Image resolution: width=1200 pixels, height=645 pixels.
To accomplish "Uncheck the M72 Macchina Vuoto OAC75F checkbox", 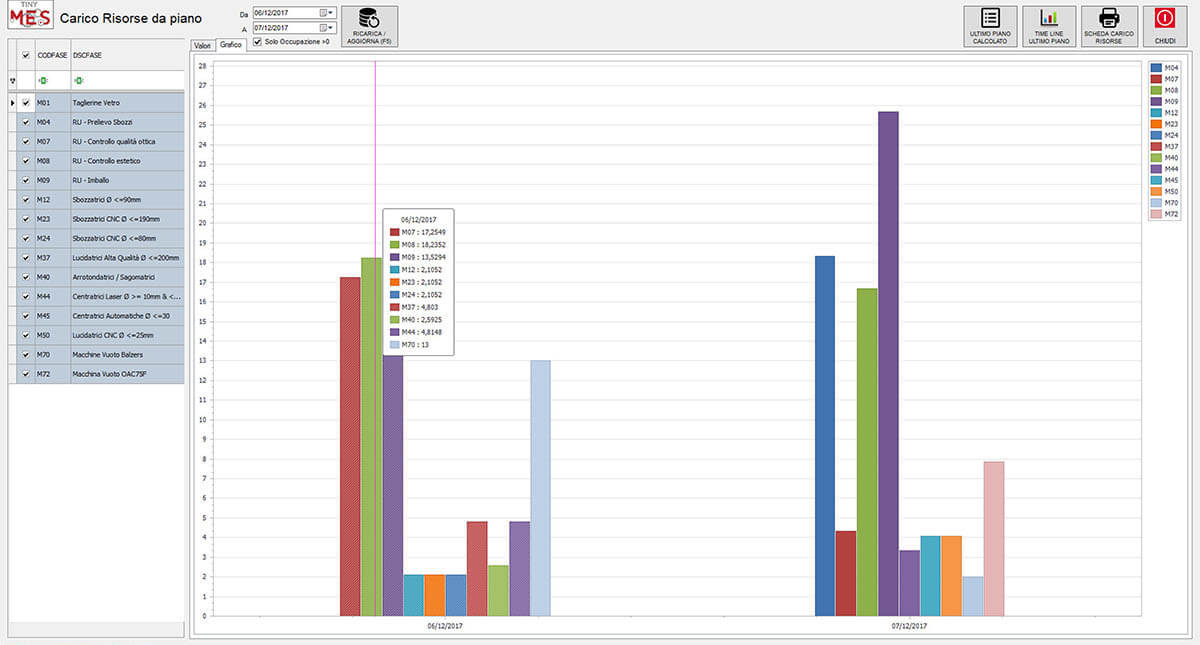I will (x=26, y=374).
